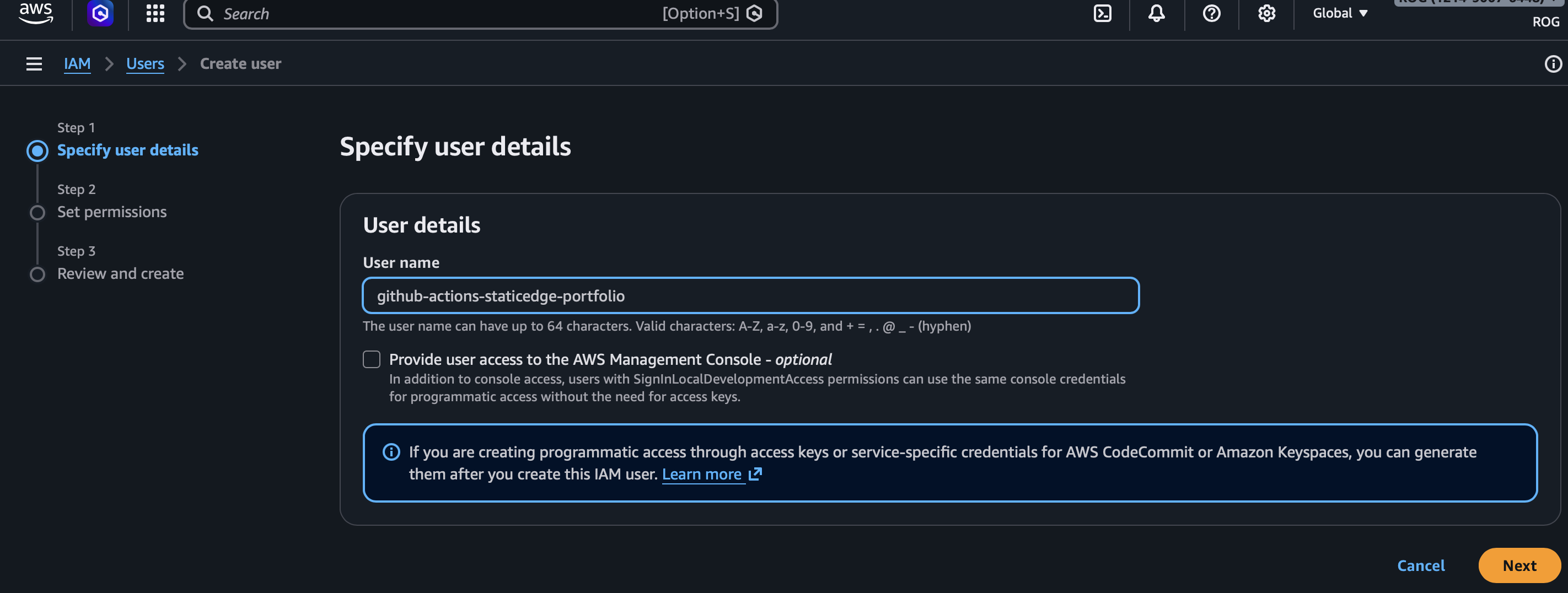
Task: Open the purple hexagon extension icon
Action: tap(100, 13)
